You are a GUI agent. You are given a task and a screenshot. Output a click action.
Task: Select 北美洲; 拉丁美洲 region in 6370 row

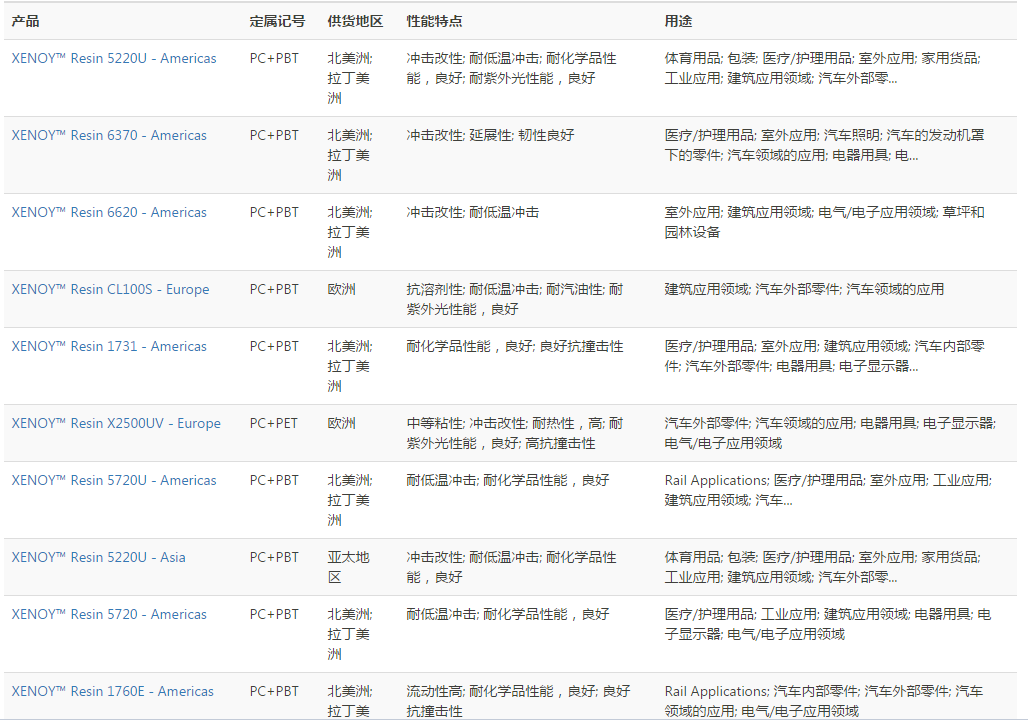pos(350,155)
